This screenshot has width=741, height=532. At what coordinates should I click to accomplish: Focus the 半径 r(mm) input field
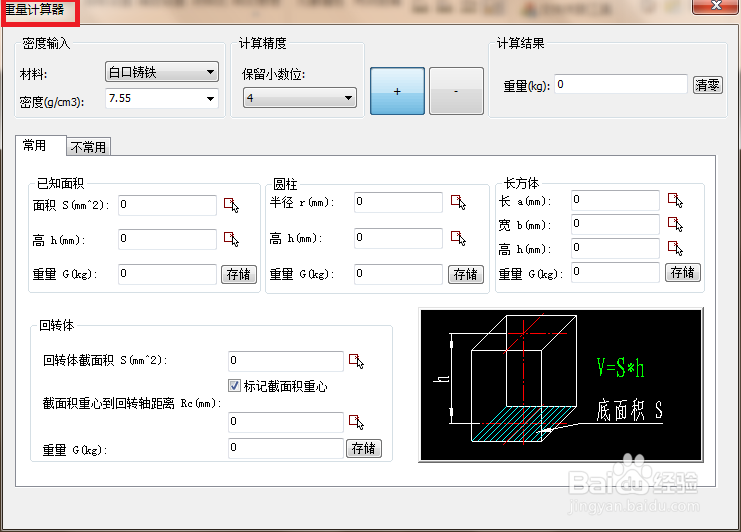[398, 202]
